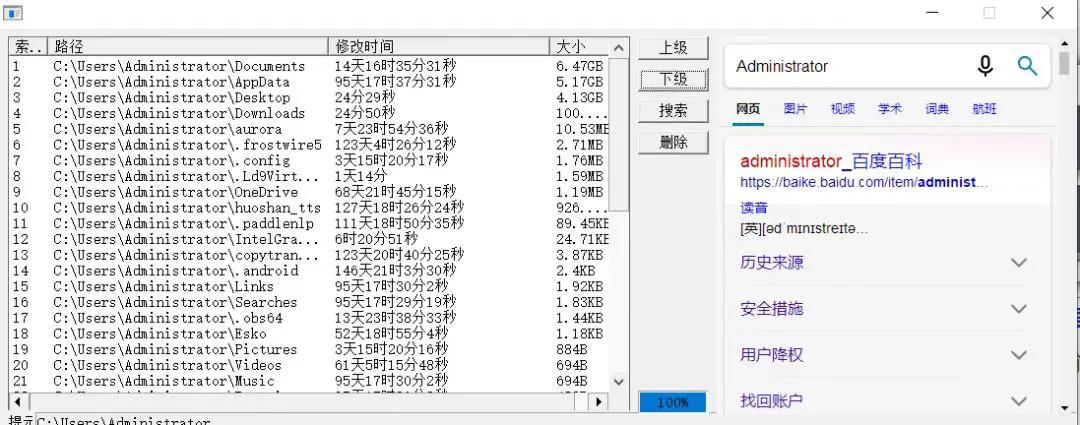Click the microphone voice search icon
The width and height of the screenshot is (1080, 425).
point(986,66)
